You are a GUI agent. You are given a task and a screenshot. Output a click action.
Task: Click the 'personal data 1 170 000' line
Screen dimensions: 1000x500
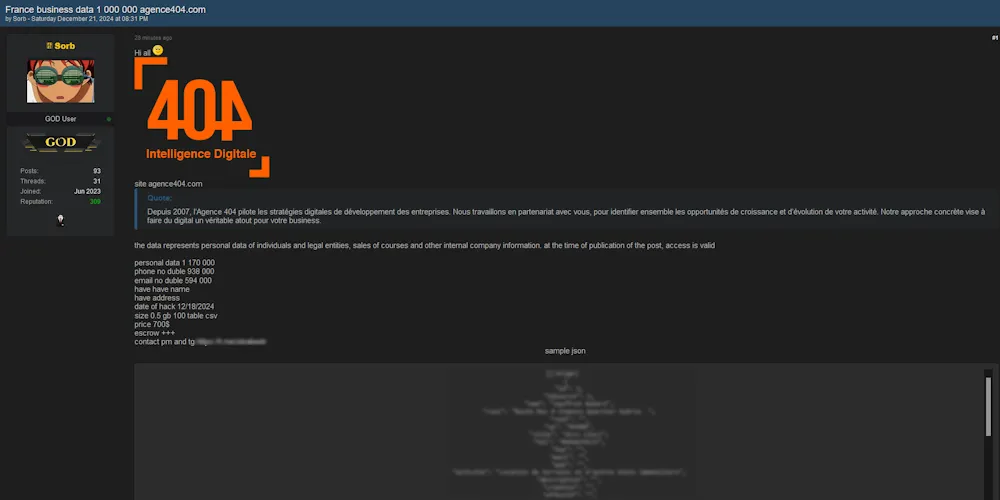174,263
